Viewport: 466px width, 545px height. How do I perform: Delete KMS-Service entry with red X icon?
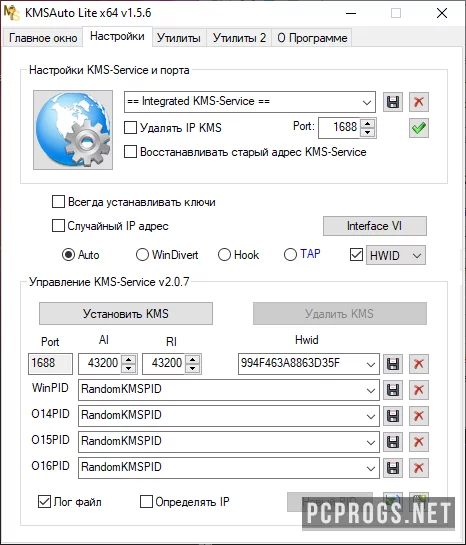(x=419, y=102)
